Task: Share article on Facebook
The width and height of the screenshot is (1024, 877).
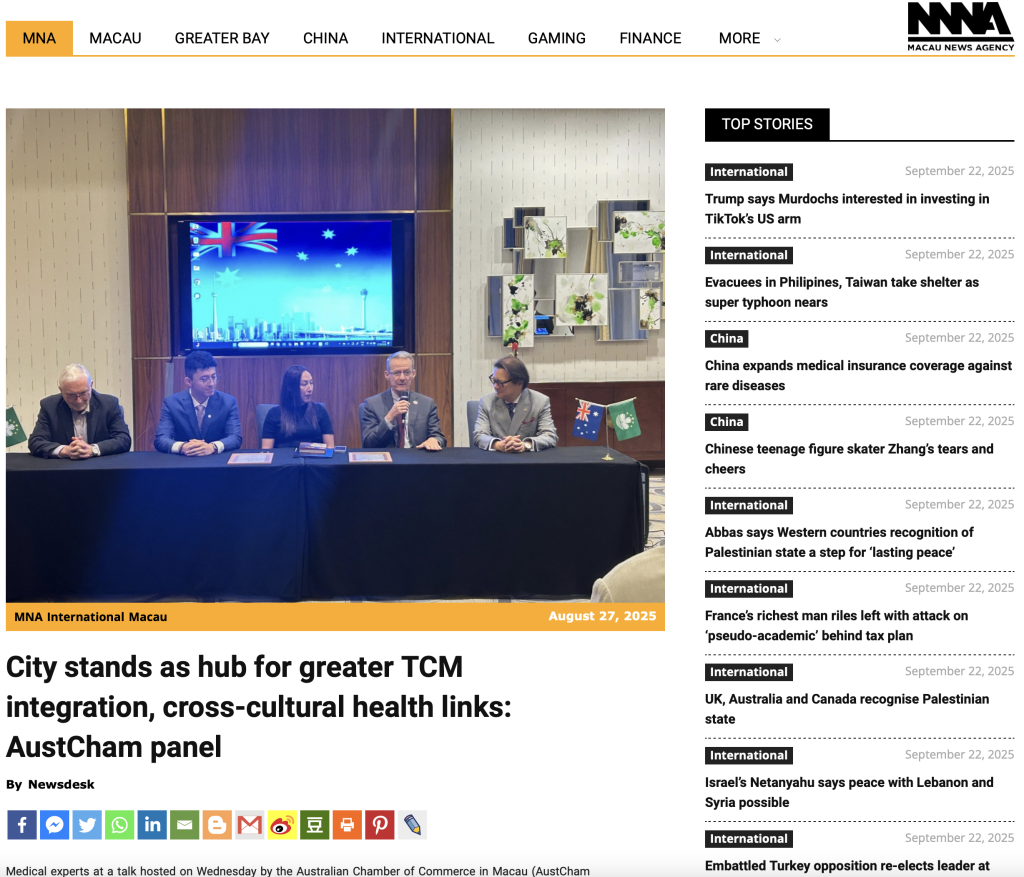Action: tap(22, 825)
